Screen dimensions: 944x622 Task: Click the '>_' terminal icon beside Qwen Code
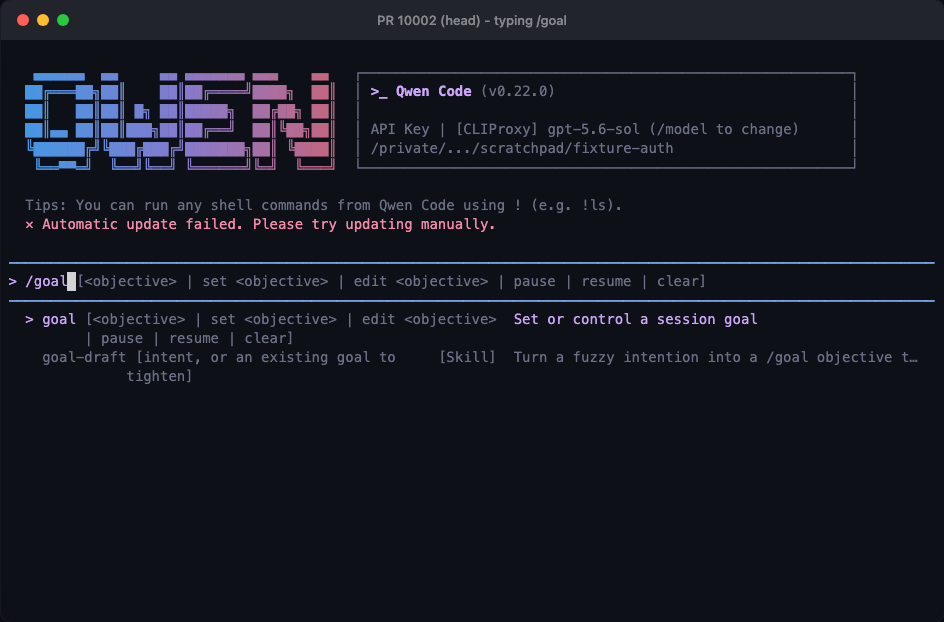(379, 92)
